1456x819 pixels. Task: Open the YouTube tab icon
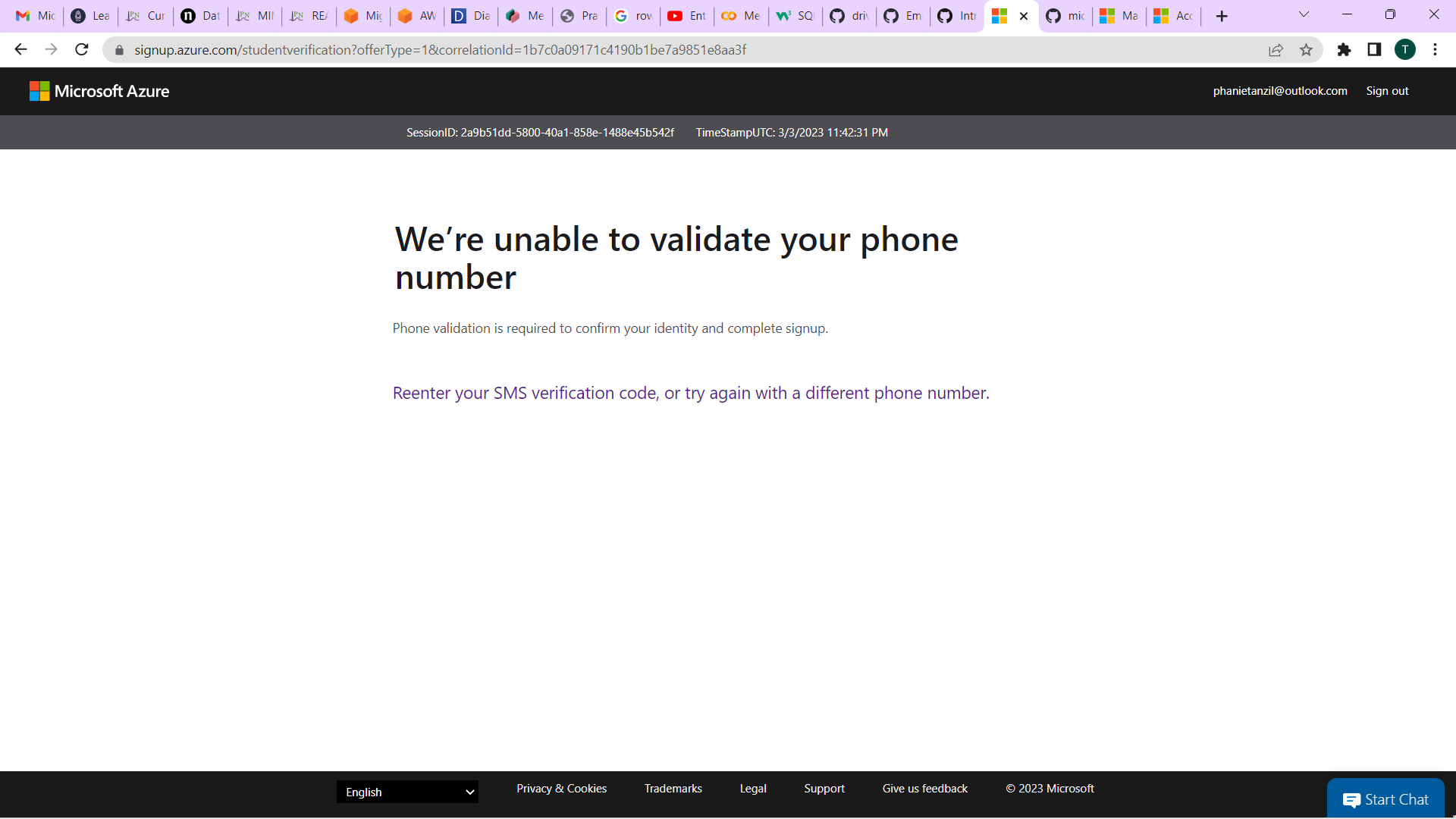(675, 15)
